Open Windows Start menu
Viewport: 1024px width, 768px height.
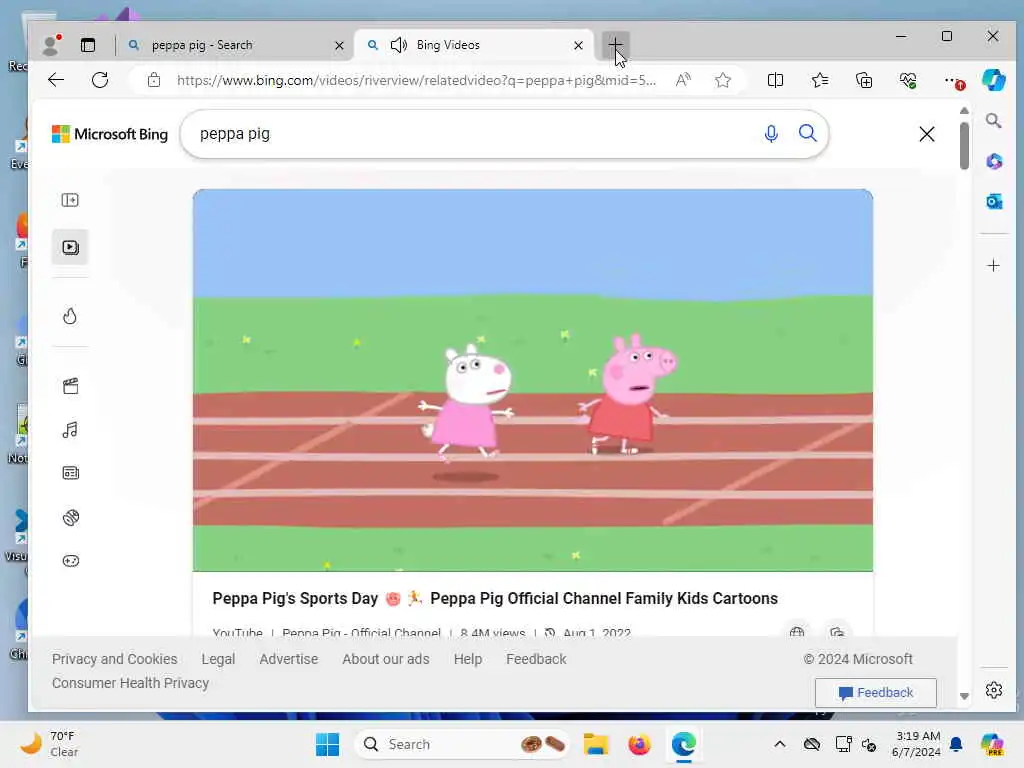click(x=327, y=744)
